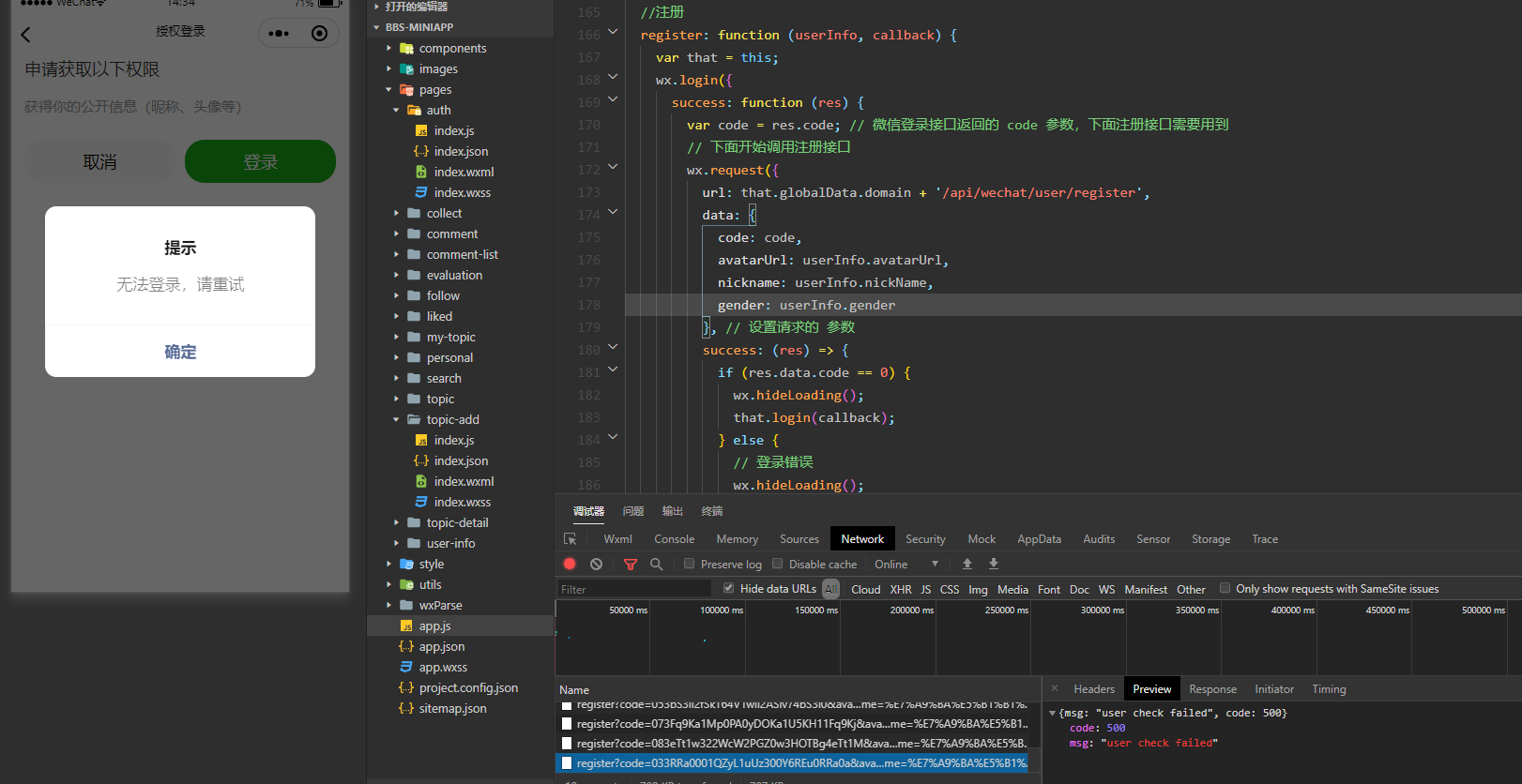1522x784 pixels.
Task: Open the 终端 panel tab
Action: [712, 511]
